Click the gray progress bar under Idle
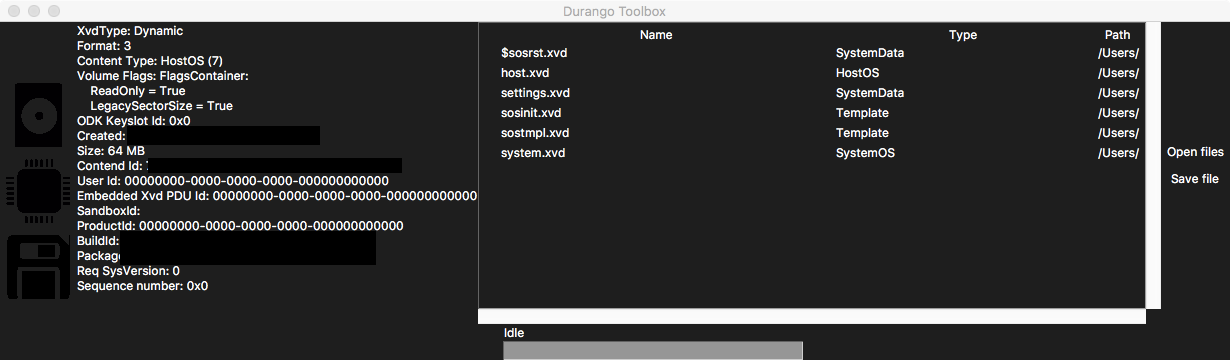Viewport: 1230px width, 360px height. (x=653, y=350)
